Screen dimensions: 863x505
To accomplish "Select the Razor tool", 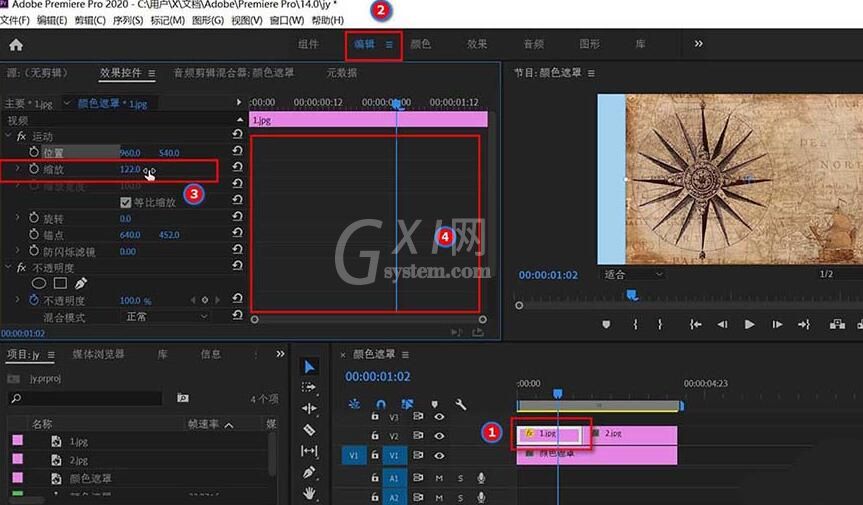I will pos(309,430).
